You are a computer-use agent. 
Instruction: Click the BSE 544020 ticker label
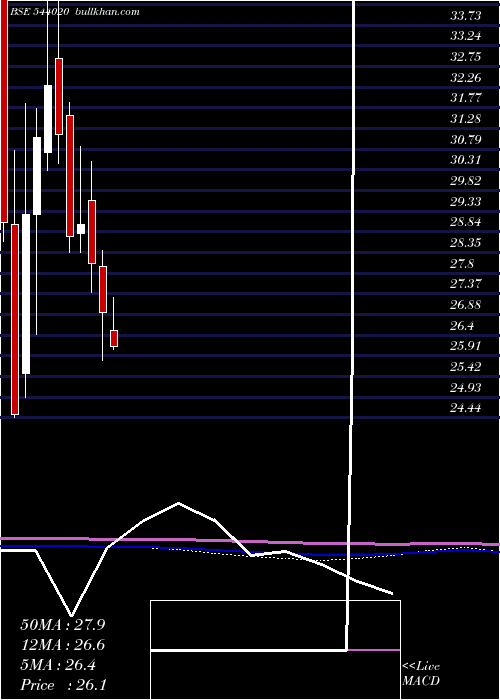41,12
